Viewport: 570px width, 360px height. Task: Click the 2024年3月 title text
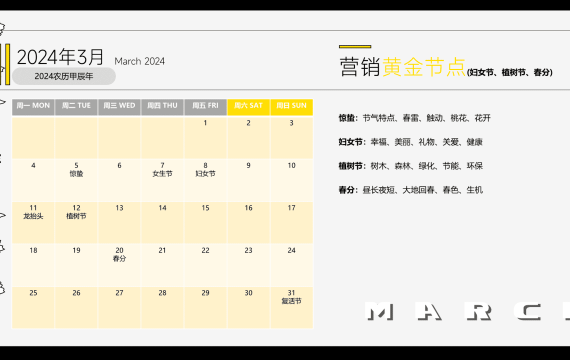click(x=60, y=57)
